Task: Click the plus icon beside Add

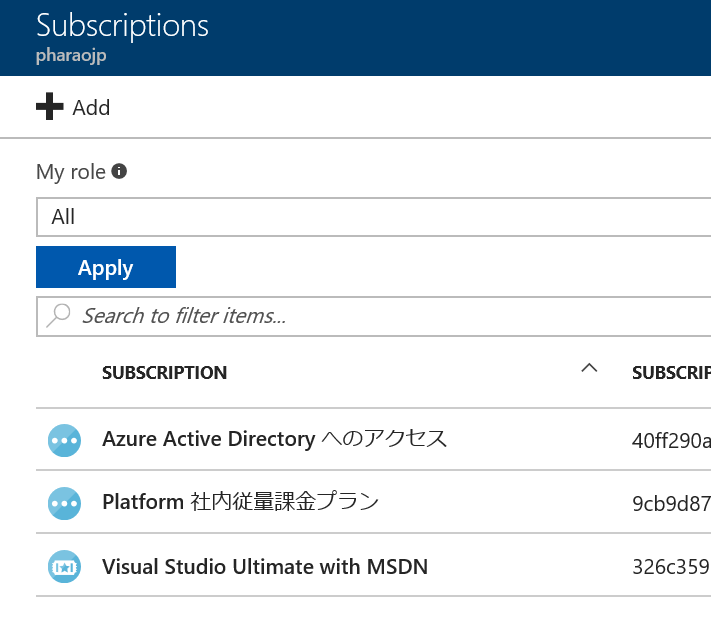Action: (49, 107)
